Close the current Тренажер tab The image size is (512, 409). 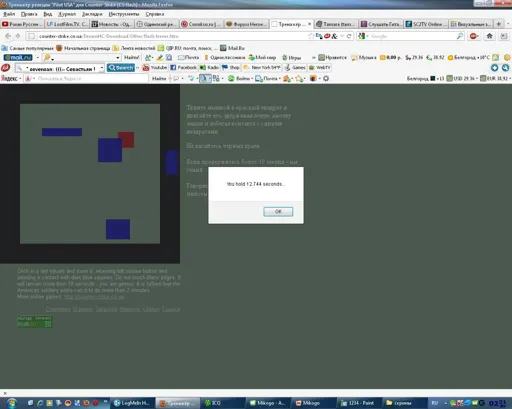(x=309, y=24)
